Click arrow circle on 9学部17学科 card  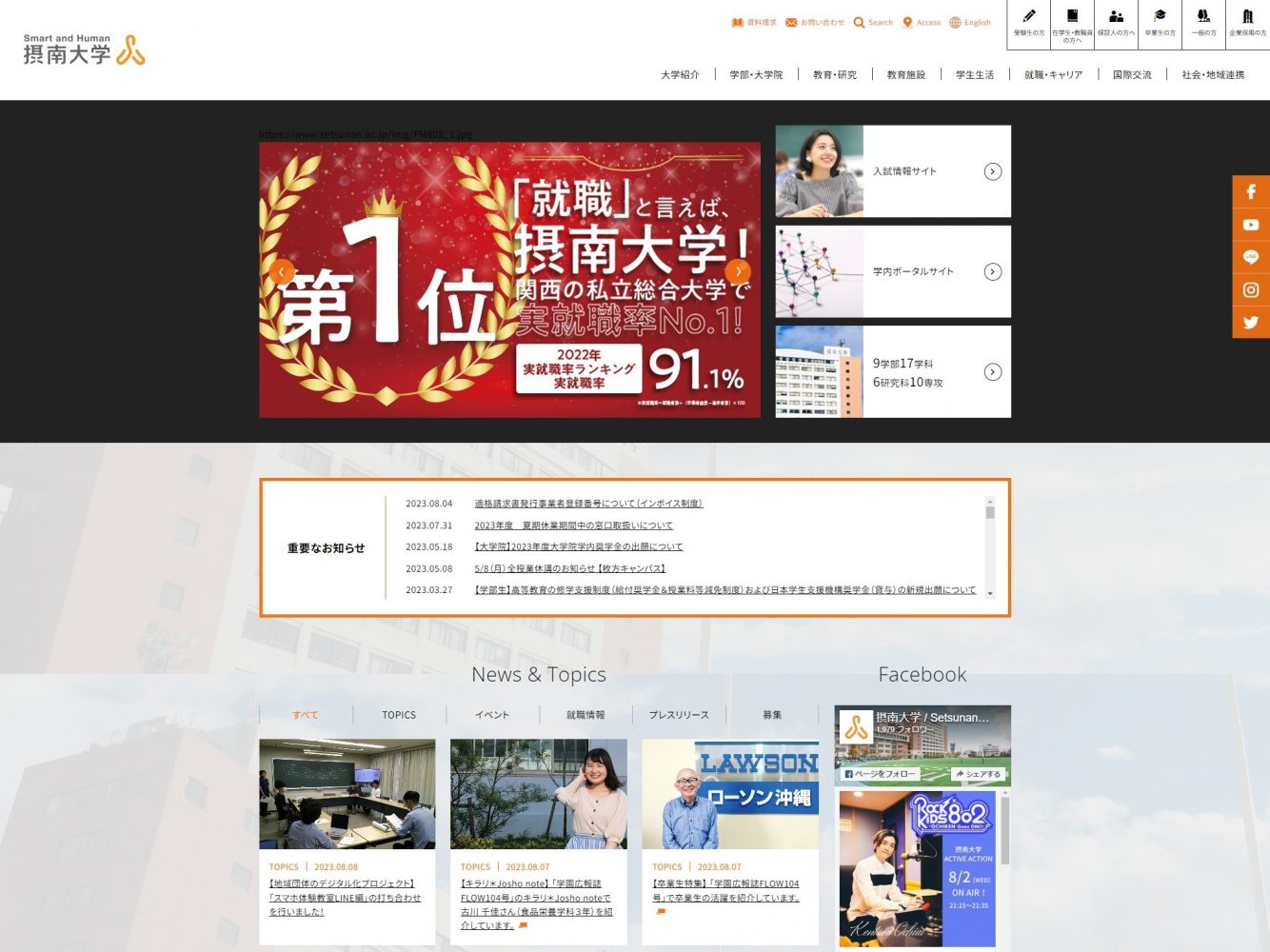(x=993, y=372)
